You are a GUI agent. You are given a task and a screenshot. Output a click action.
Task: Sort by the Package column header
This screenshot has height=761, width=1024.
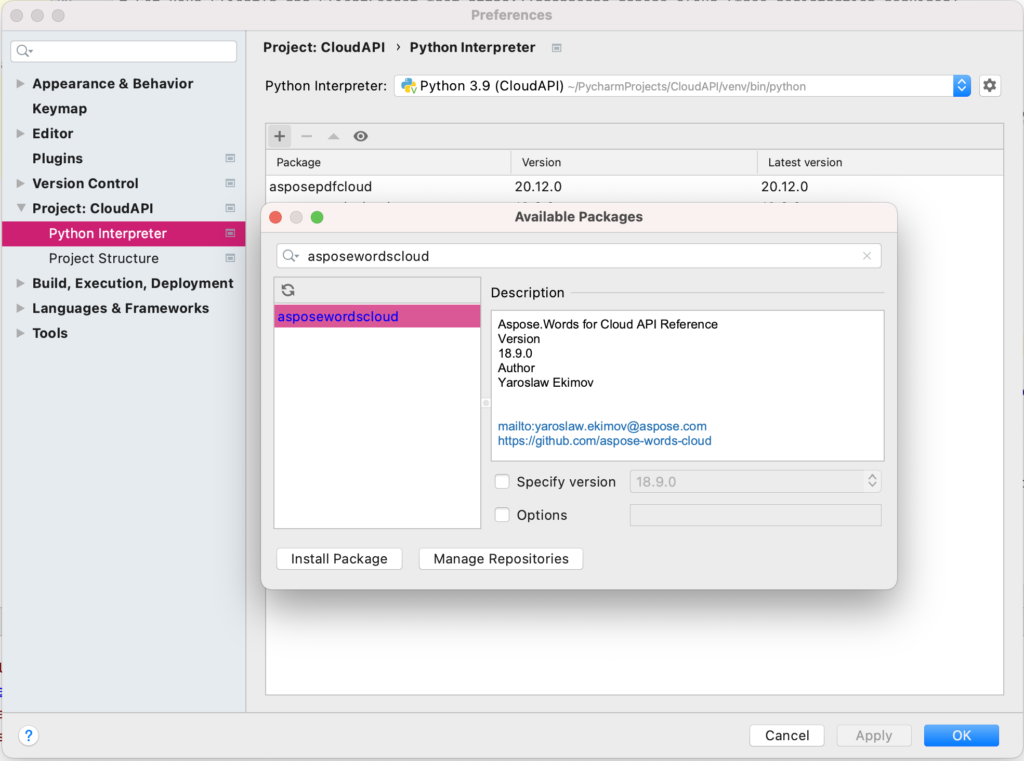pyautogui.click(x=389, y=162)
